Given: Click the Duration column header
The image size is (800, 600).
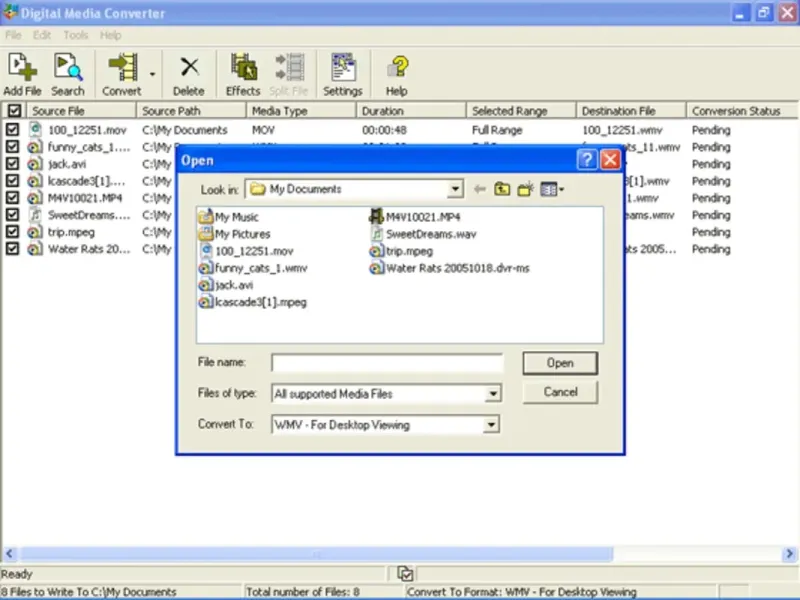Looking at the screenshot, I should (411, 111).
